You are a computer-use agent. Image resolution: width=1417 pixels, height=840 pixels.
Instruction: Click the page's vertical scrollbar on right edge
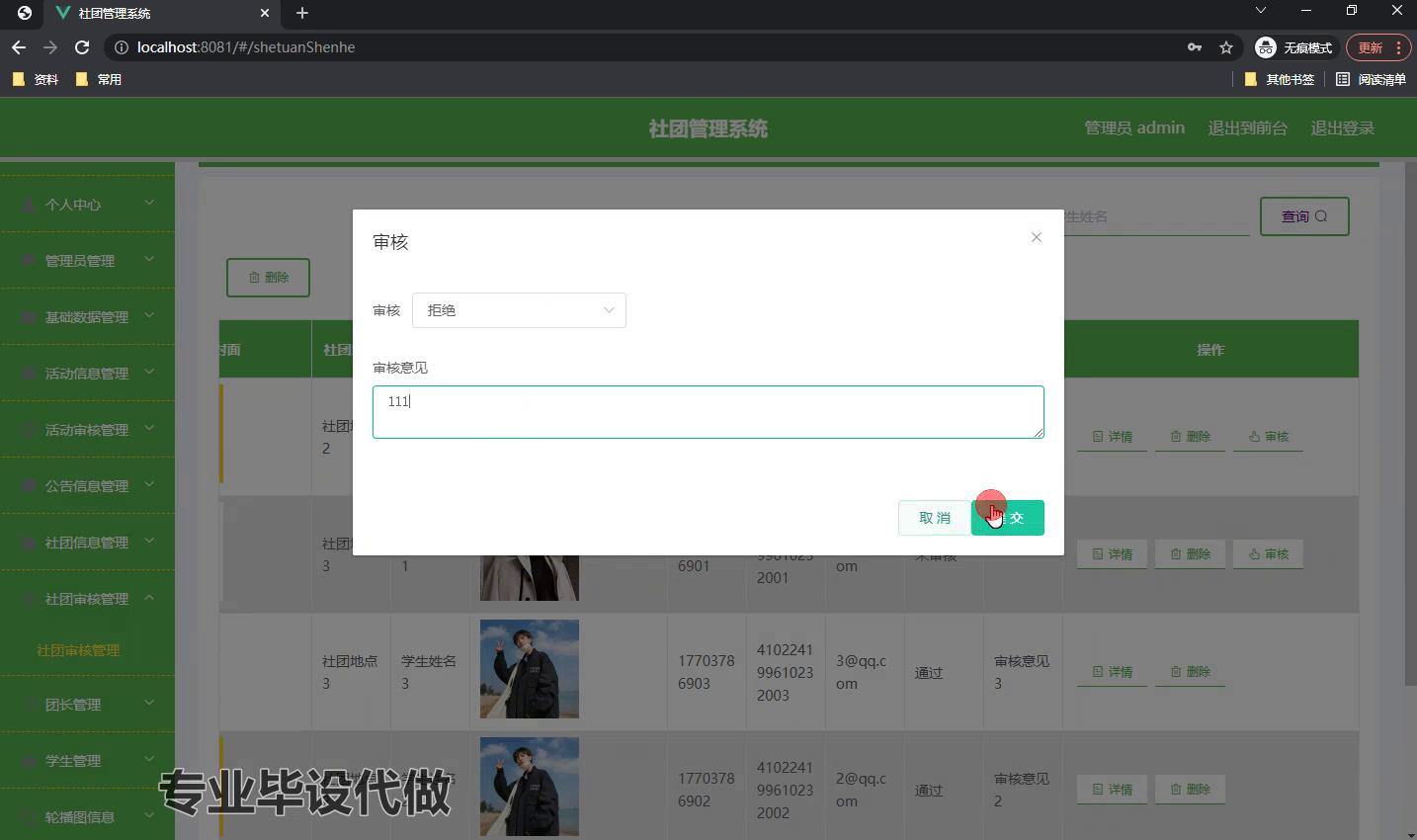[1410, 425]
